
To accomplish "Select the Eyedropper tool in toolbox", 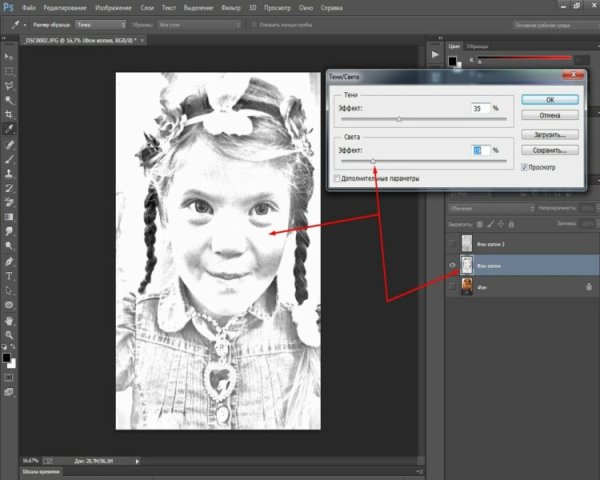I will point(9,129).
